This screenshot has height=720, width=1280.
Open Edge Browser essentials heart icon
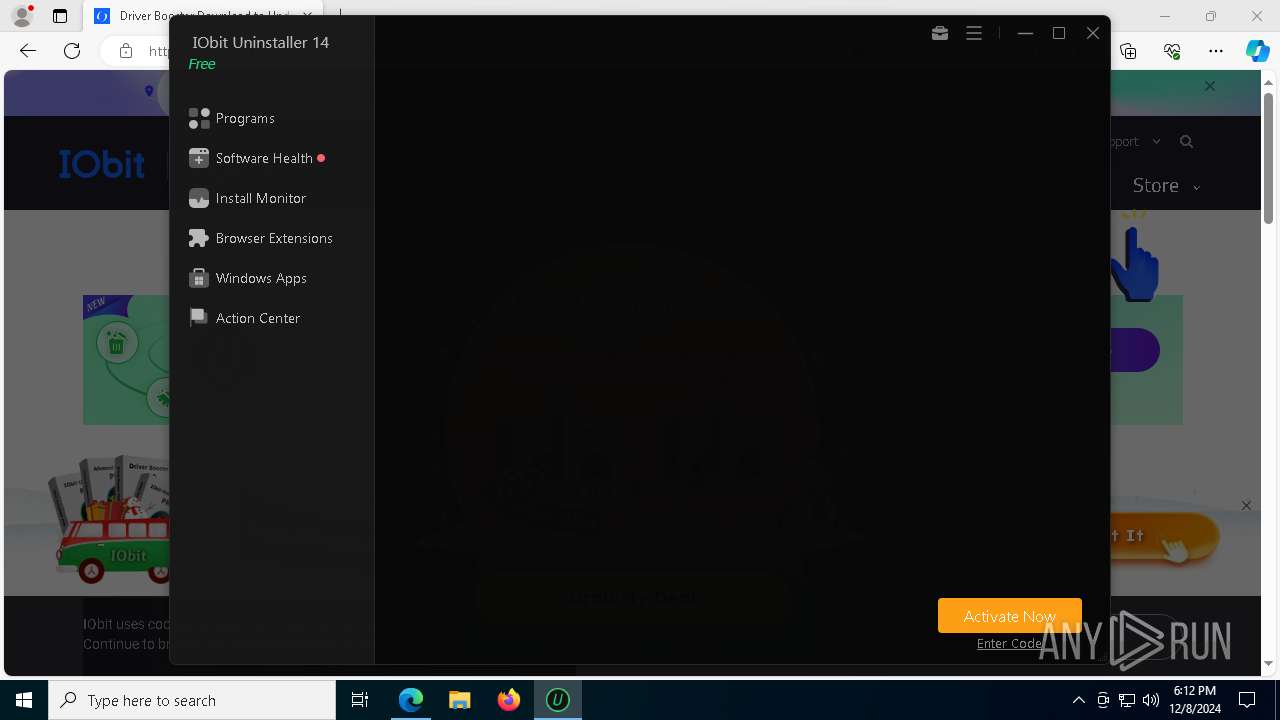click(x=1172, y=51)
